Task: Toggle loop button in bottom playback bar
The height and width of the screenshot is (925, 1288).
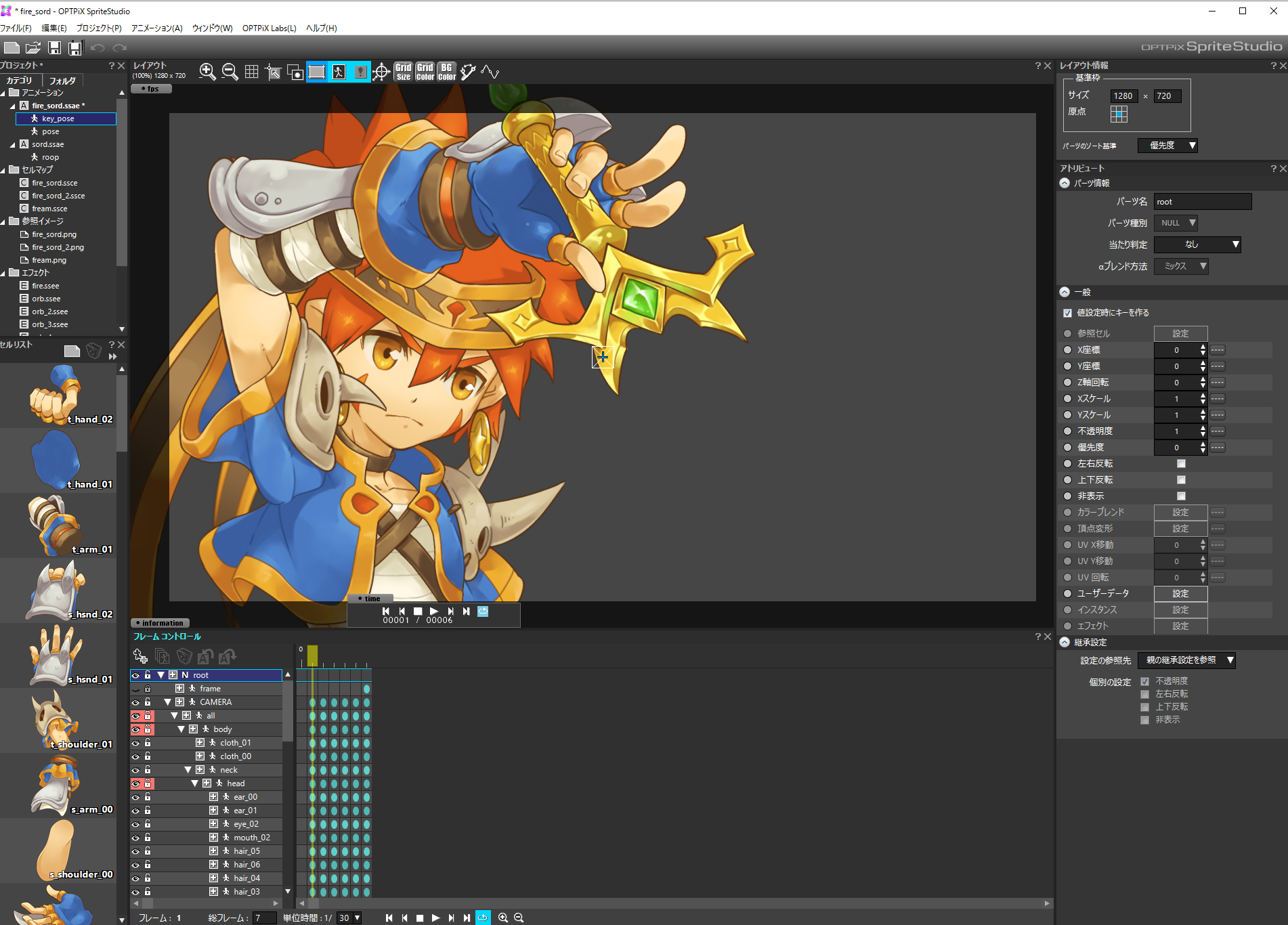Action: tap(483, 918)
